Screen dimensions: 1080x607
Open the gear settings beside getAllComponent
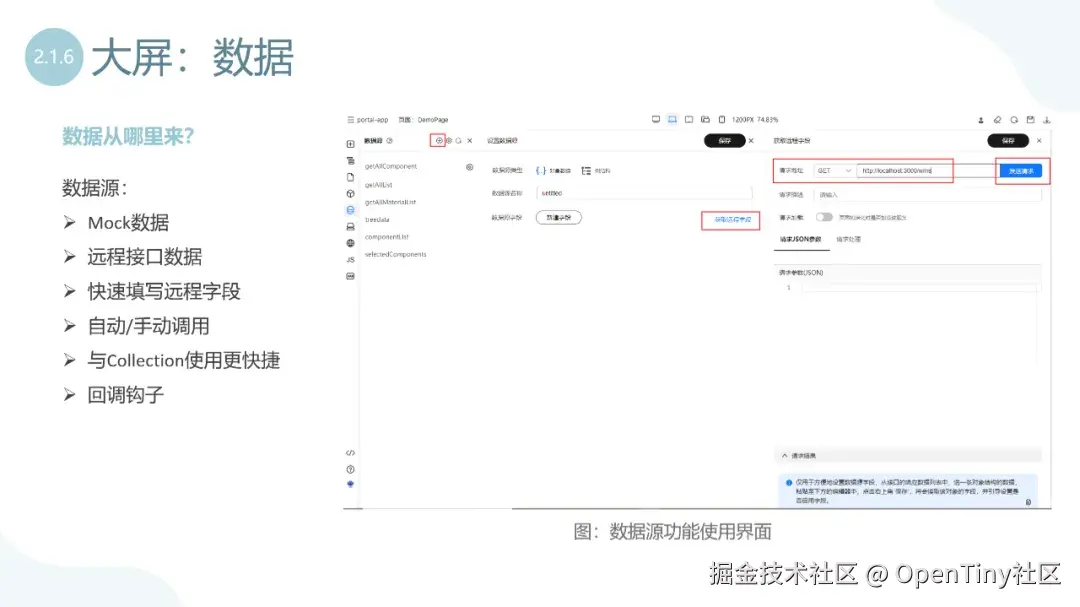[x=469, y=166]
